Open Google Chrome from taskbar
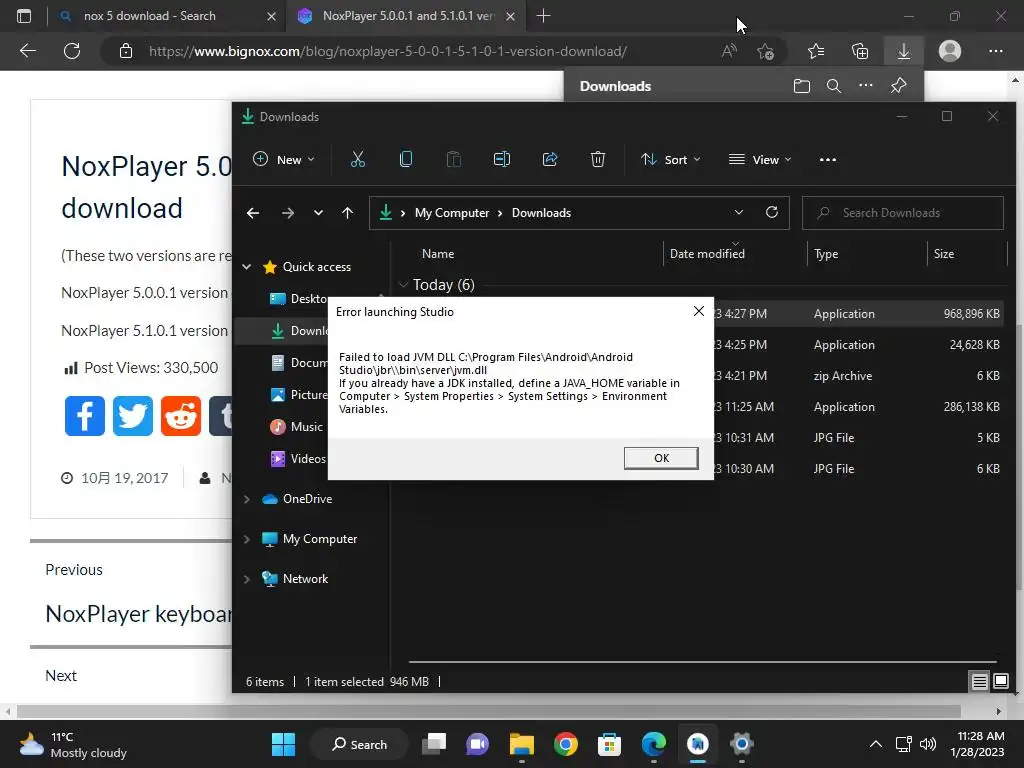This screenshot has height=768, width=1024. coord(566,744)
